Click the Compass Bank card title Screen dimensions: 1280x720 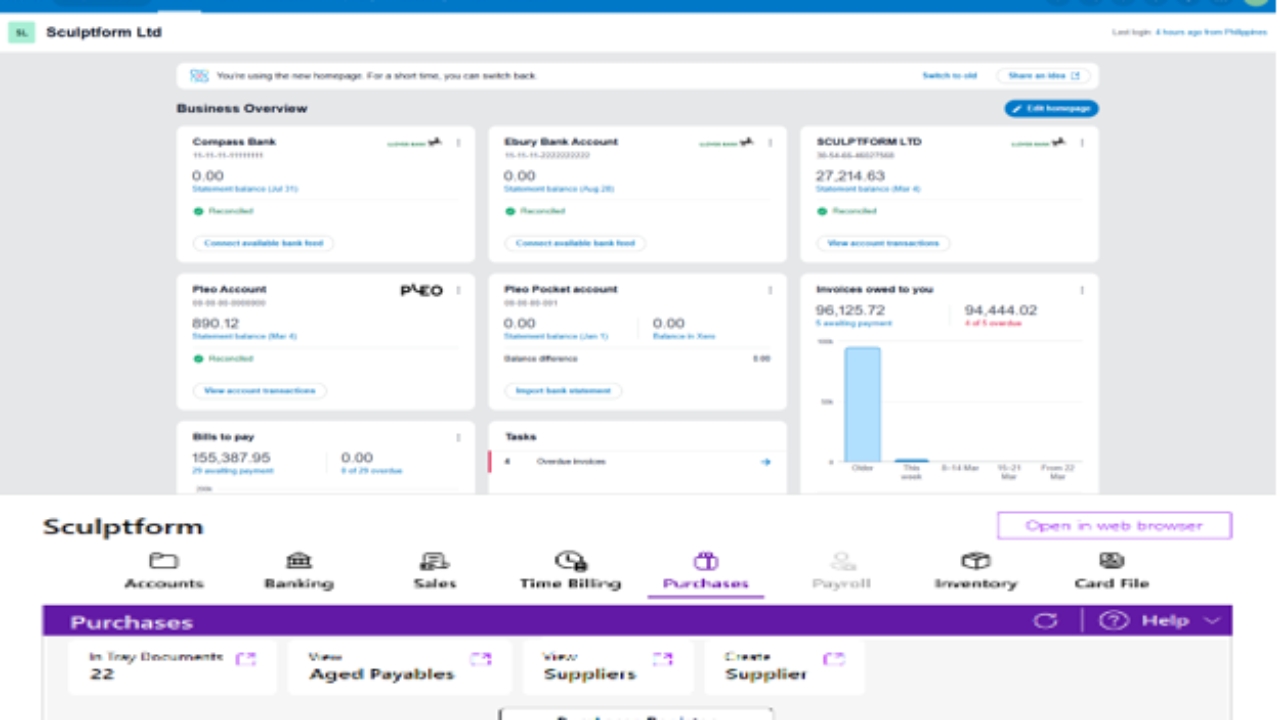tap(234, 142)
